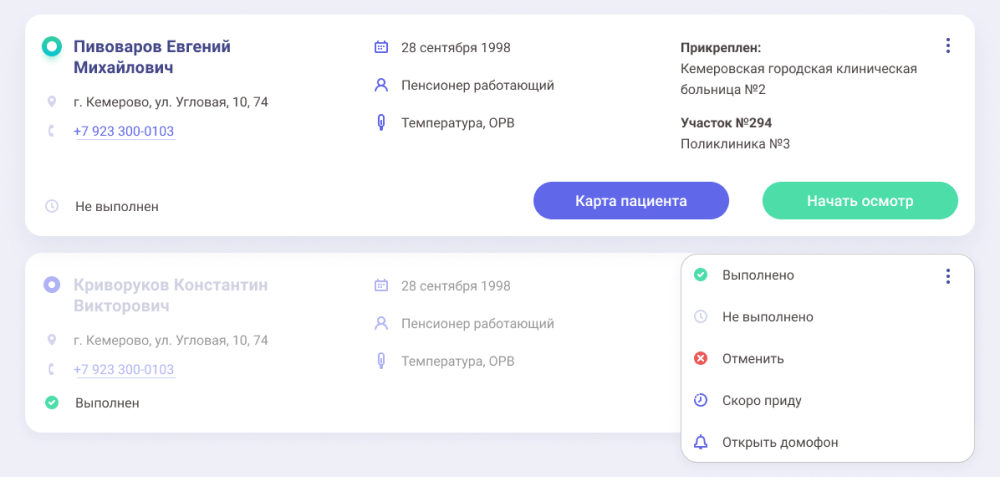The width and height of the screenshot is (1000, 477).
Task: Click the location pin icon on Пивоваров card
Action: 51,102
